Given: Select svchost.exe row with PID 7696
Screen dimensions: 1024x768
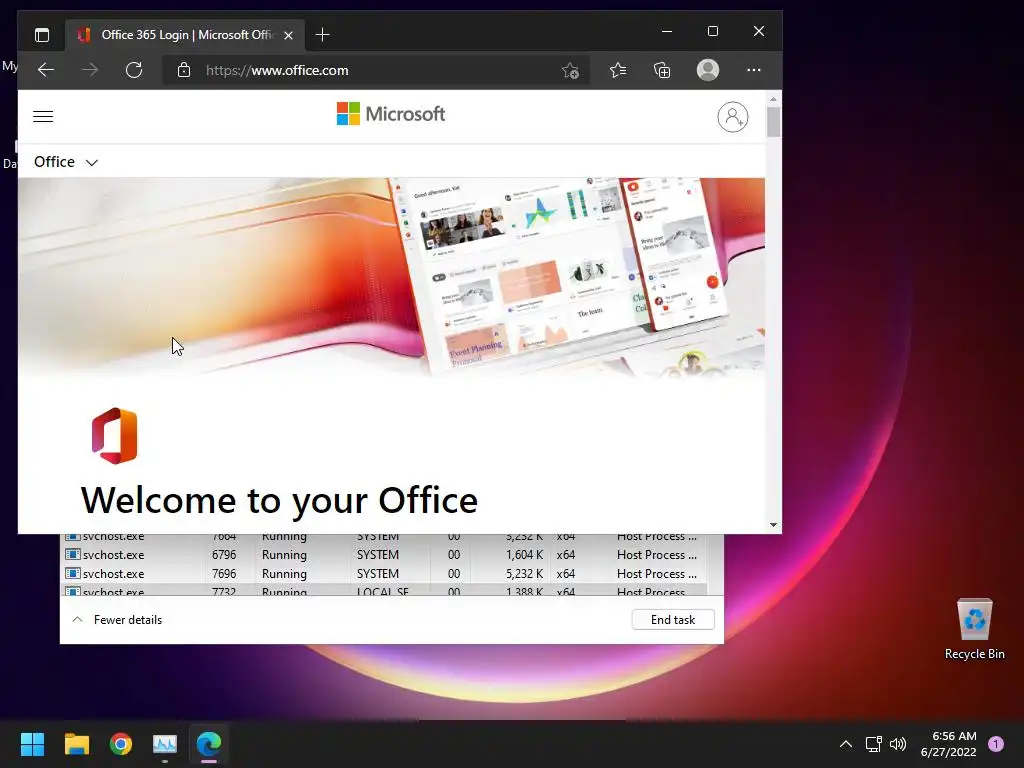Looking at the screenshot, I should (x=384, y=573).
